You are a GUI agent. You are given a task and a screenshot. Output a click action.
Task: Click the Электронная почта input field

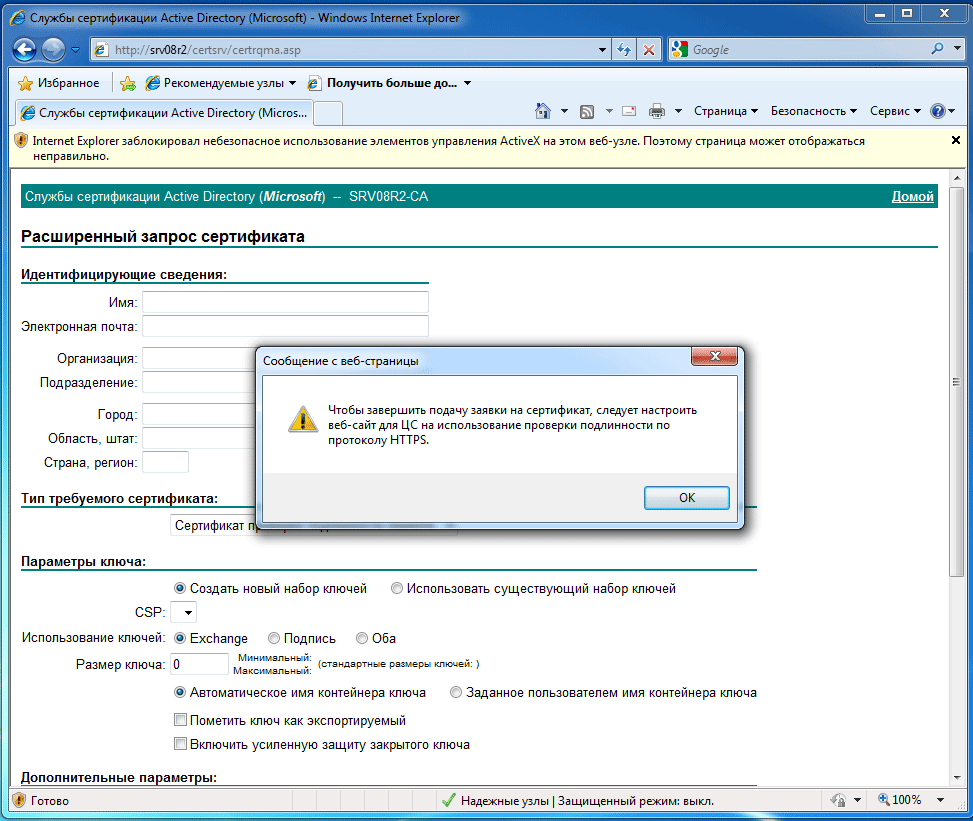[x=285, y=326]
